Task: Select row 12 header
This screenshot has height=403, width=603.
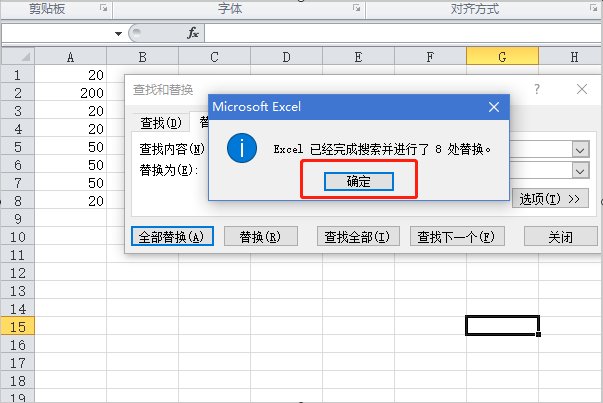Action: pos(18,273)
